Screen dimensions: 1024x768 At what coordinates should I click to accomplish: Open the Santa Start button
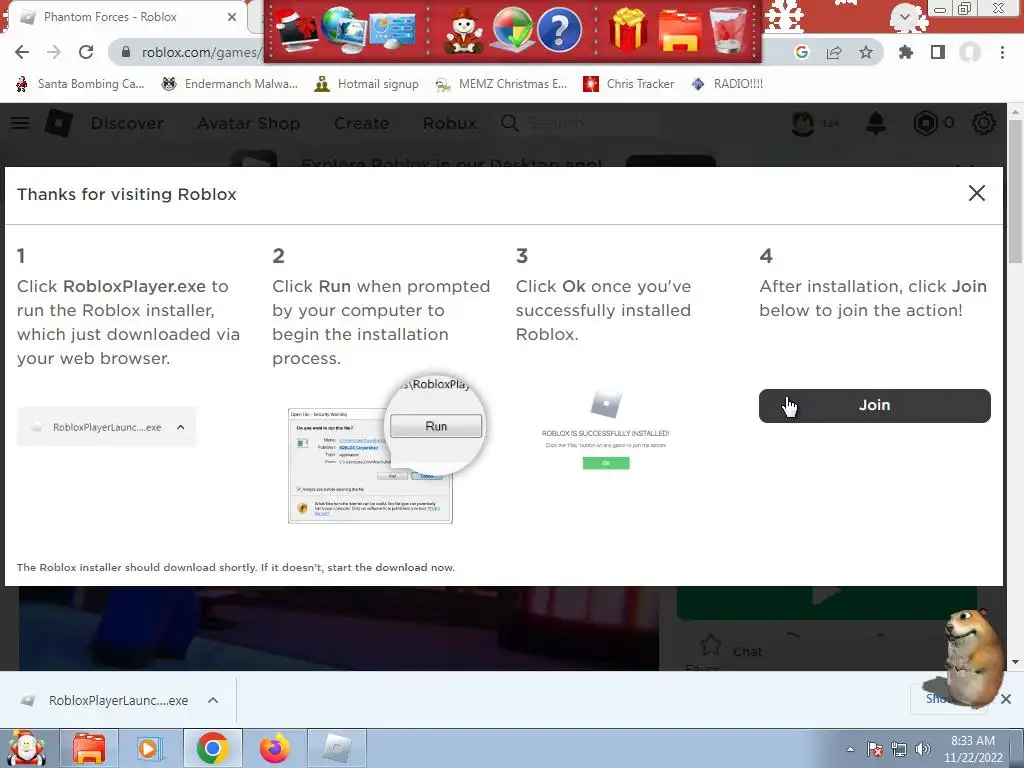tap(26, 748)
